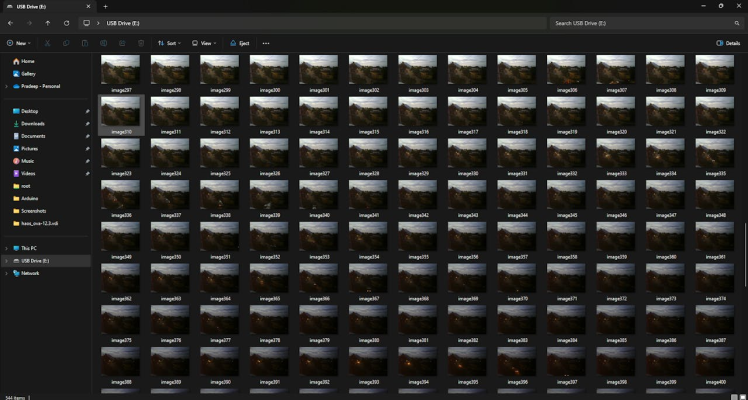
Task: Open the Desktop quick access folder
Action: pyautogui.click(x=25, y=111)
